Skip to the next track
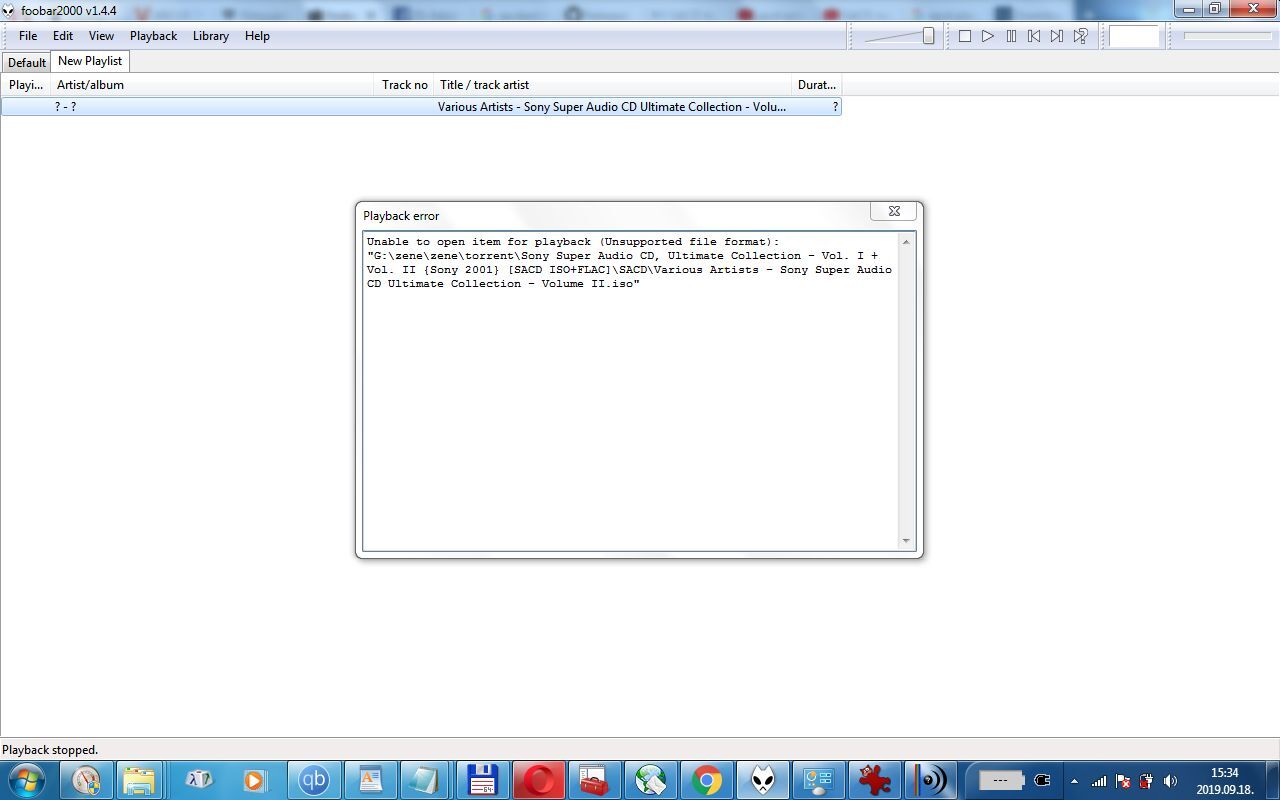This screenshot has height=800, width=1280. (x=1057, y=36)
